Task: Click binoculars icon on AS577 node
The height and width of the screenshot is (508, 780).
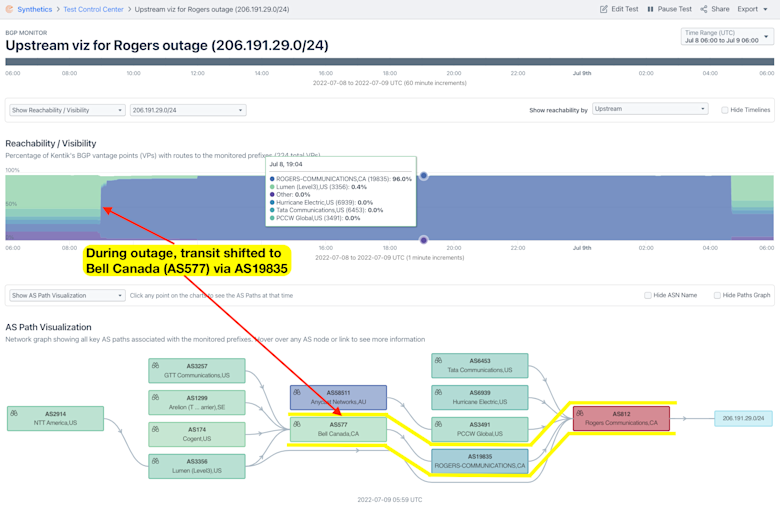Action: pyautogui.click(x=297, y=424)
